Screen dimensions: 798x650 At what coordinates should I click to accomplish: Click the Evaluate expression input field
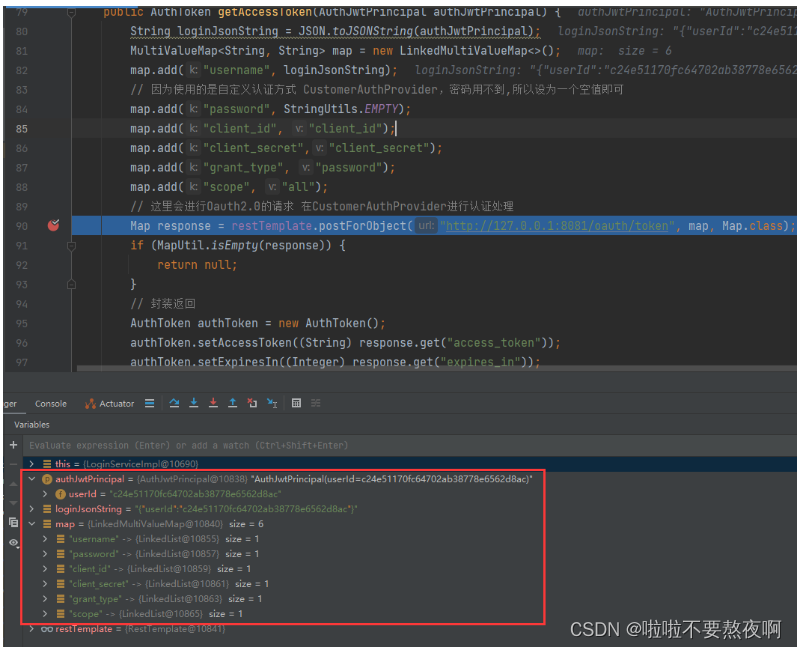(410, 445)
